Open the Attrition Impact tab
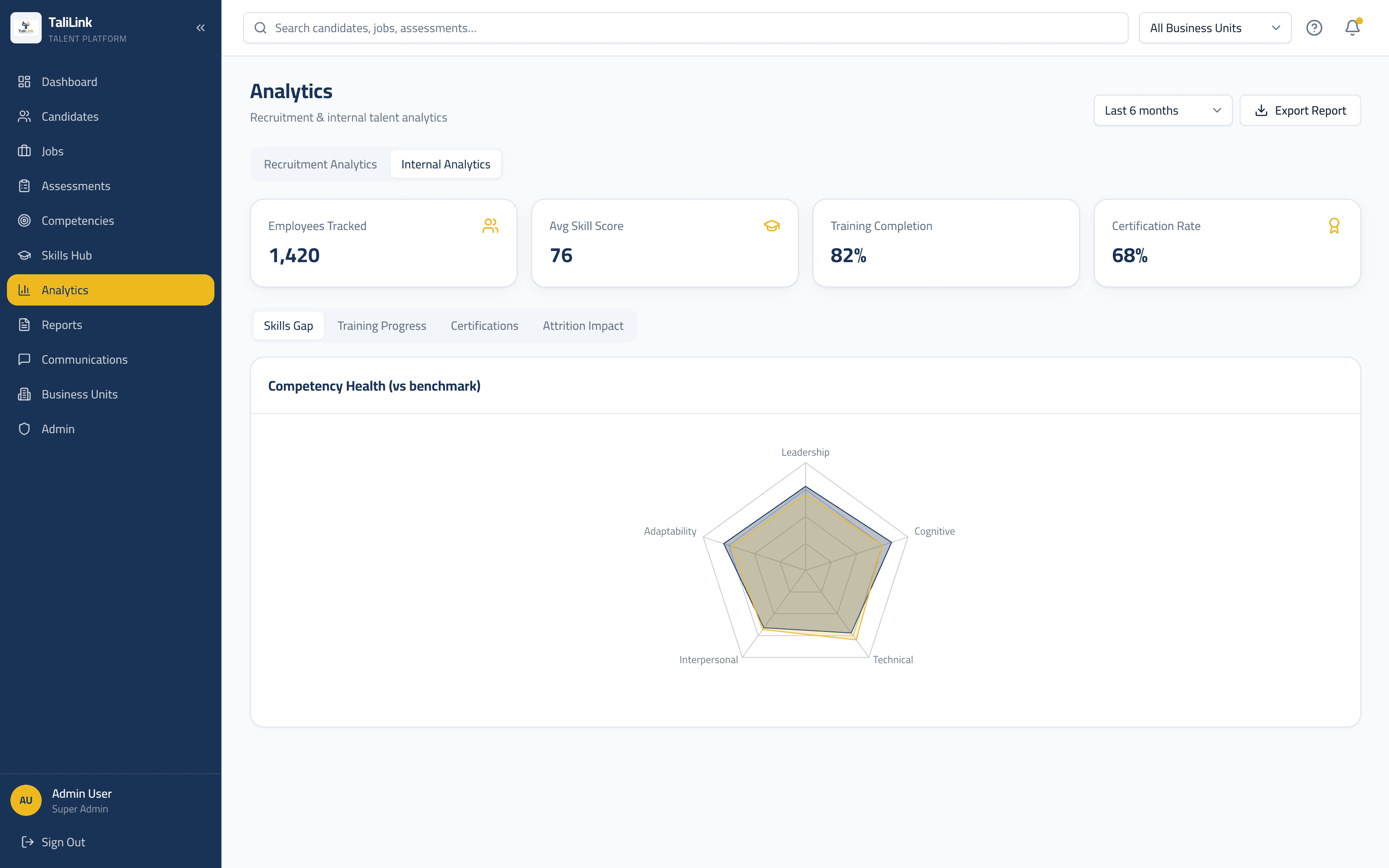Image resolution: width=1389 pixels, height=868 pixels. click(583, 325)
